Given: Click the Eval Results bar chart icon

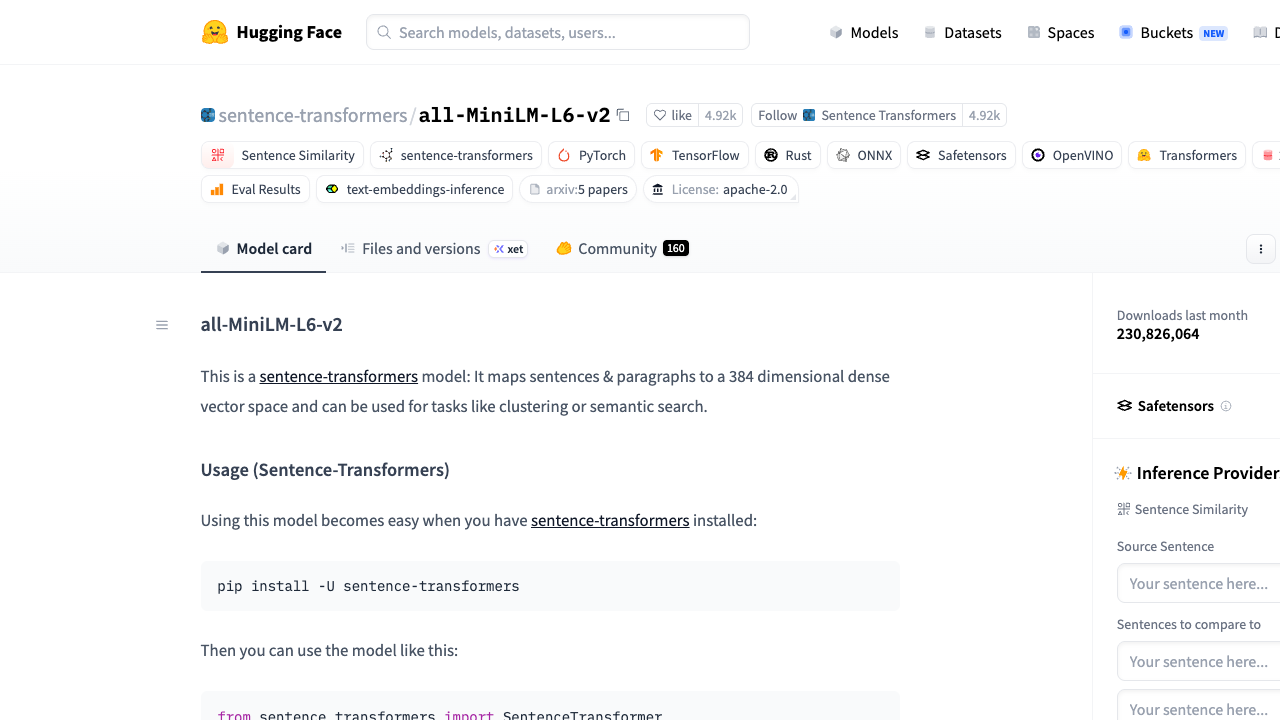Looking at the screenshot, I should pos(217,189).
